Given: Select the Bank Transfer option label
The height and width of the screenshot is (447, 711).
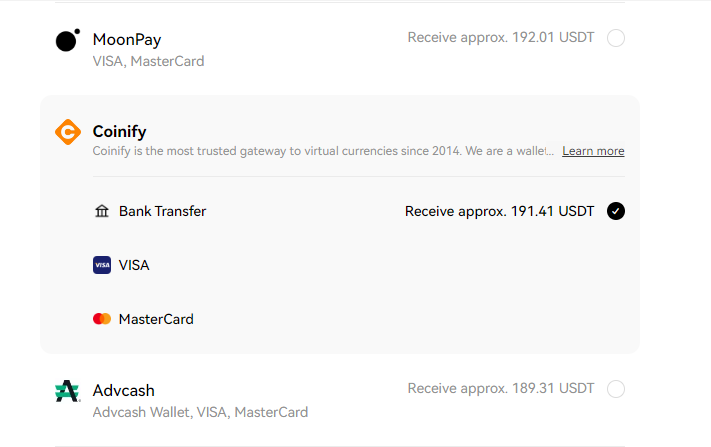Looking at the screenshot, I should pyautogui.click(x=162, y=211).
